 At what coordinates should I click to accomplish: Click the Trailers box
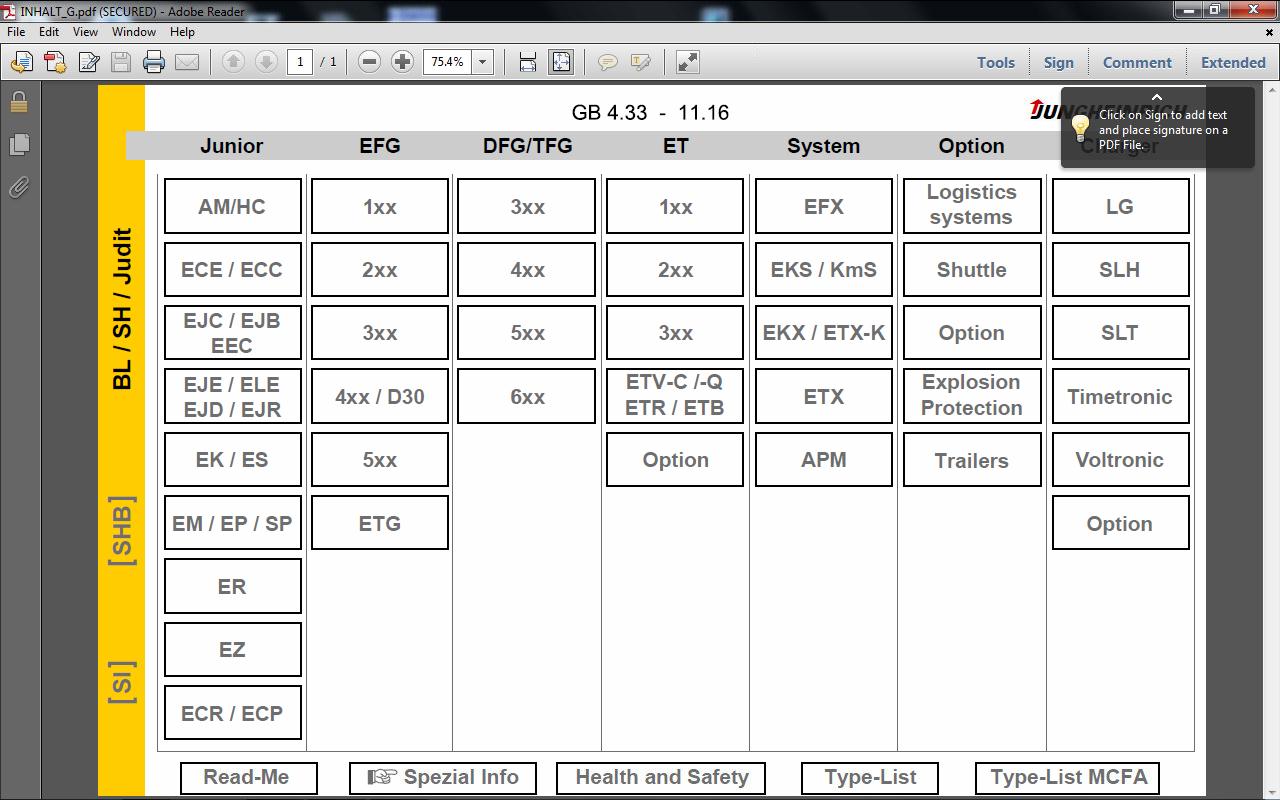[972, 461]
